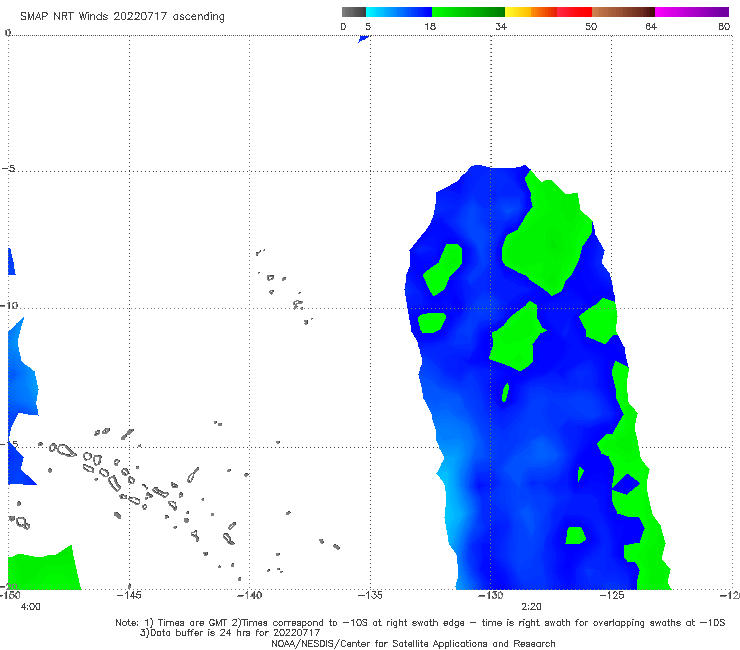Screen dimensions: 740x650
Task: Click the '-135' longitude axis label
Action: (370, 595)
